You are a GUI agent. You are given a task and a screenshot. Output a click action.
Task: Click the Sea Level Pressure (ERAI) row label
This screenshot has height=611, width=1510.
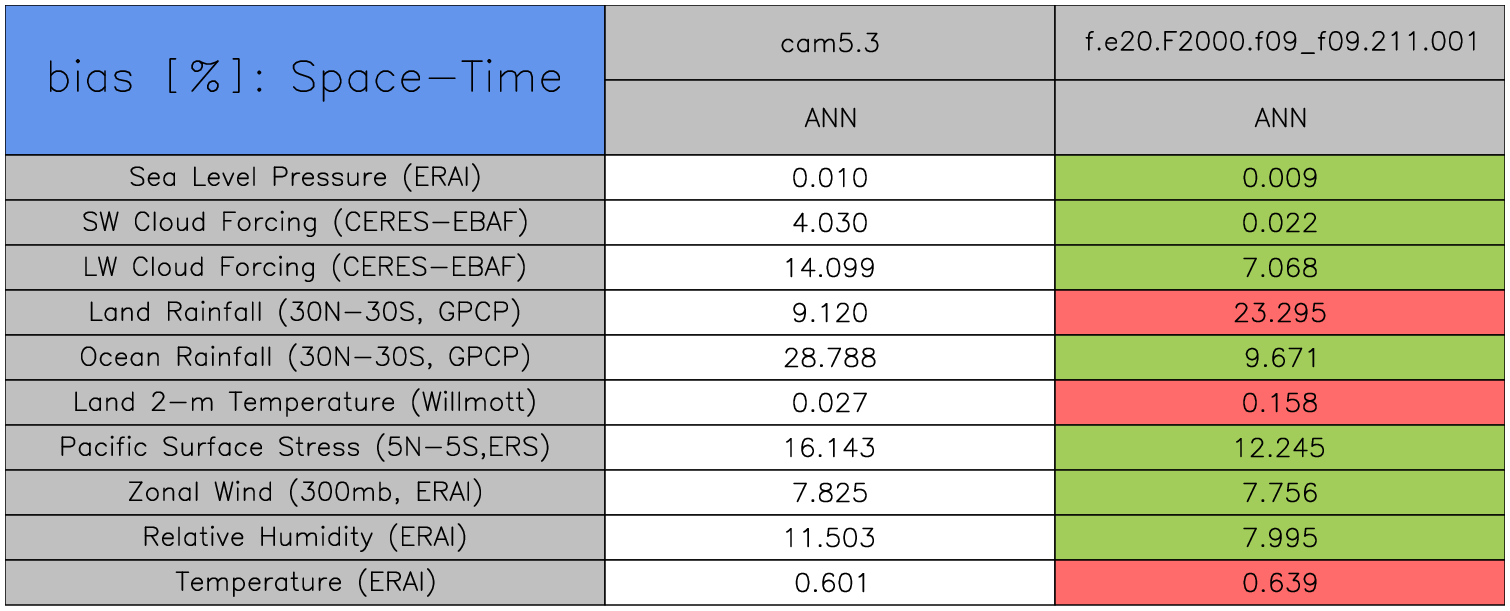pyautogui.click(x=304, y=178)
